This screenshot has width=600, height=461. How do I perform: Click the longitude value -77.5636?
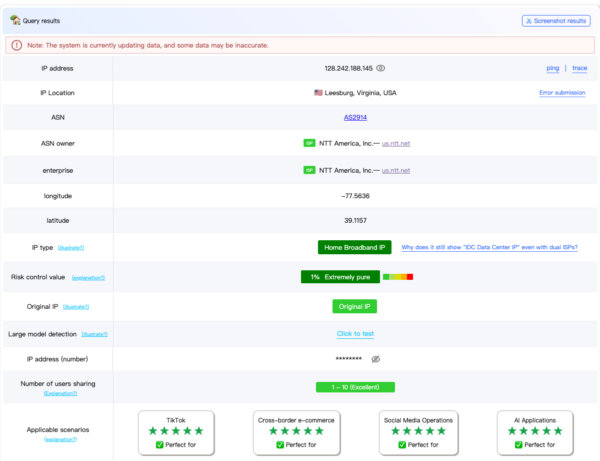pyautogui.click(x=355, y=196)
